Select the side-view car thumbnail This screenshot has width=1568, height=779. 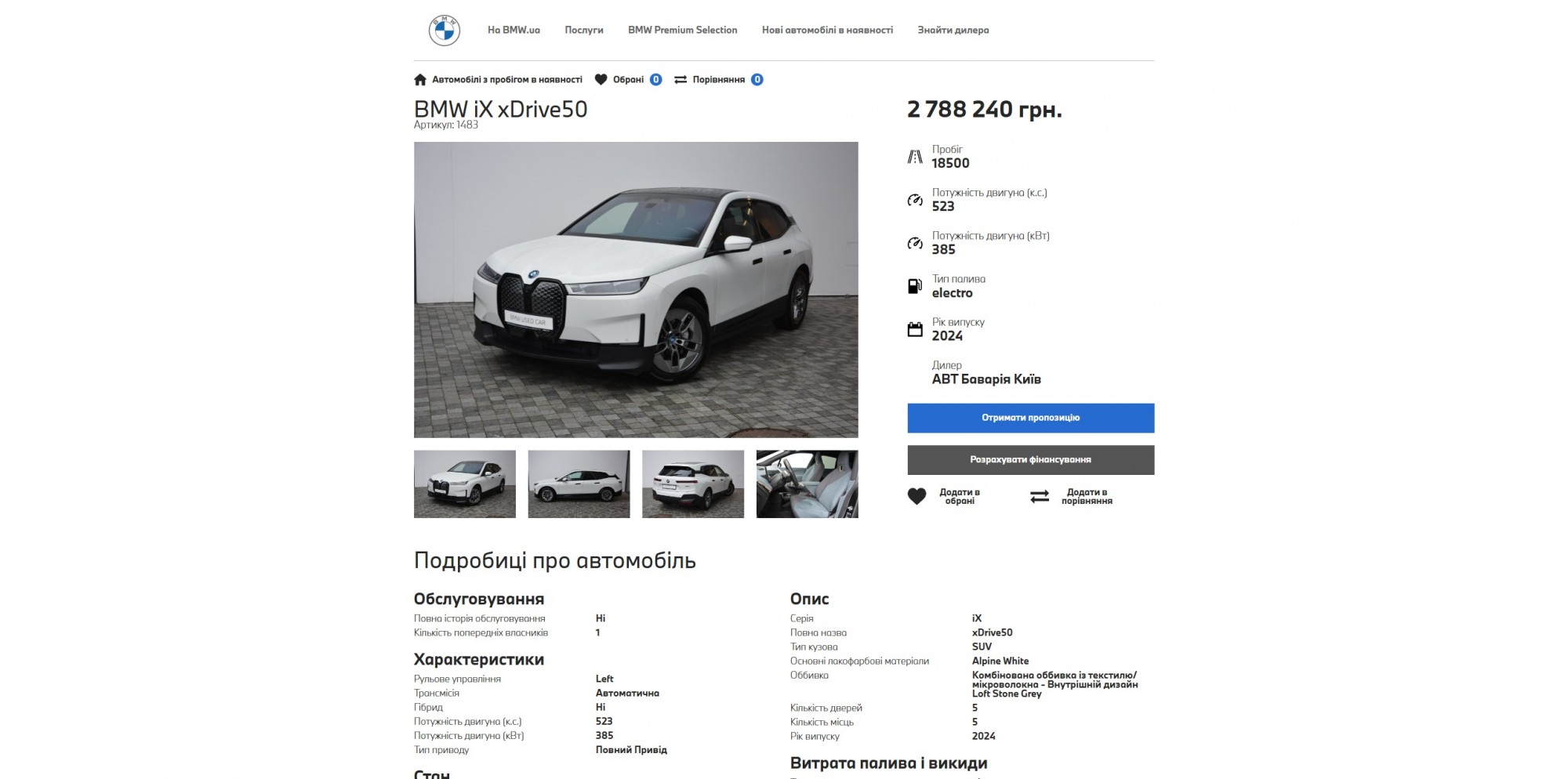(579, 484)
